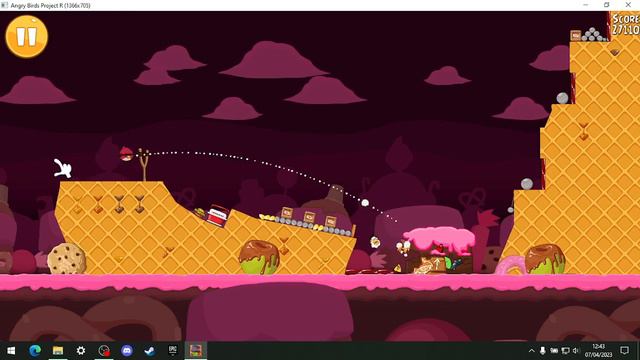Click the score counter
The width and height of the screenshot is (640, 360).
(626, 24)
